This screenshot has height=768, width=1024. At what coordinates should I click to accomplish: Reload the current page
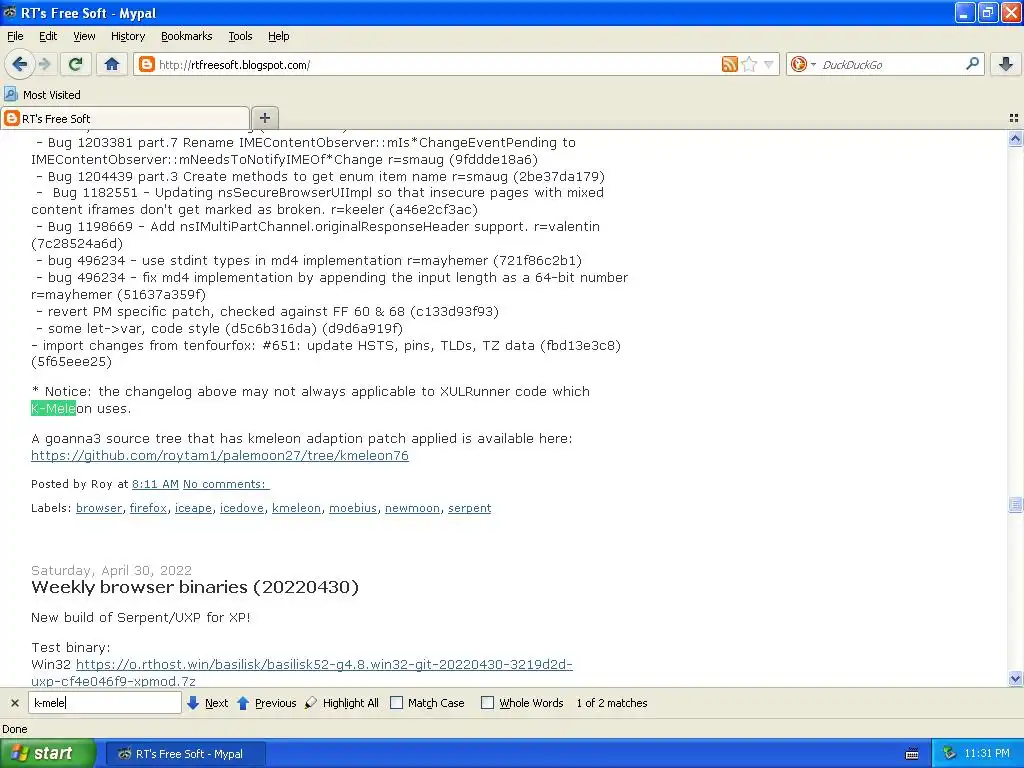(76, 64)
